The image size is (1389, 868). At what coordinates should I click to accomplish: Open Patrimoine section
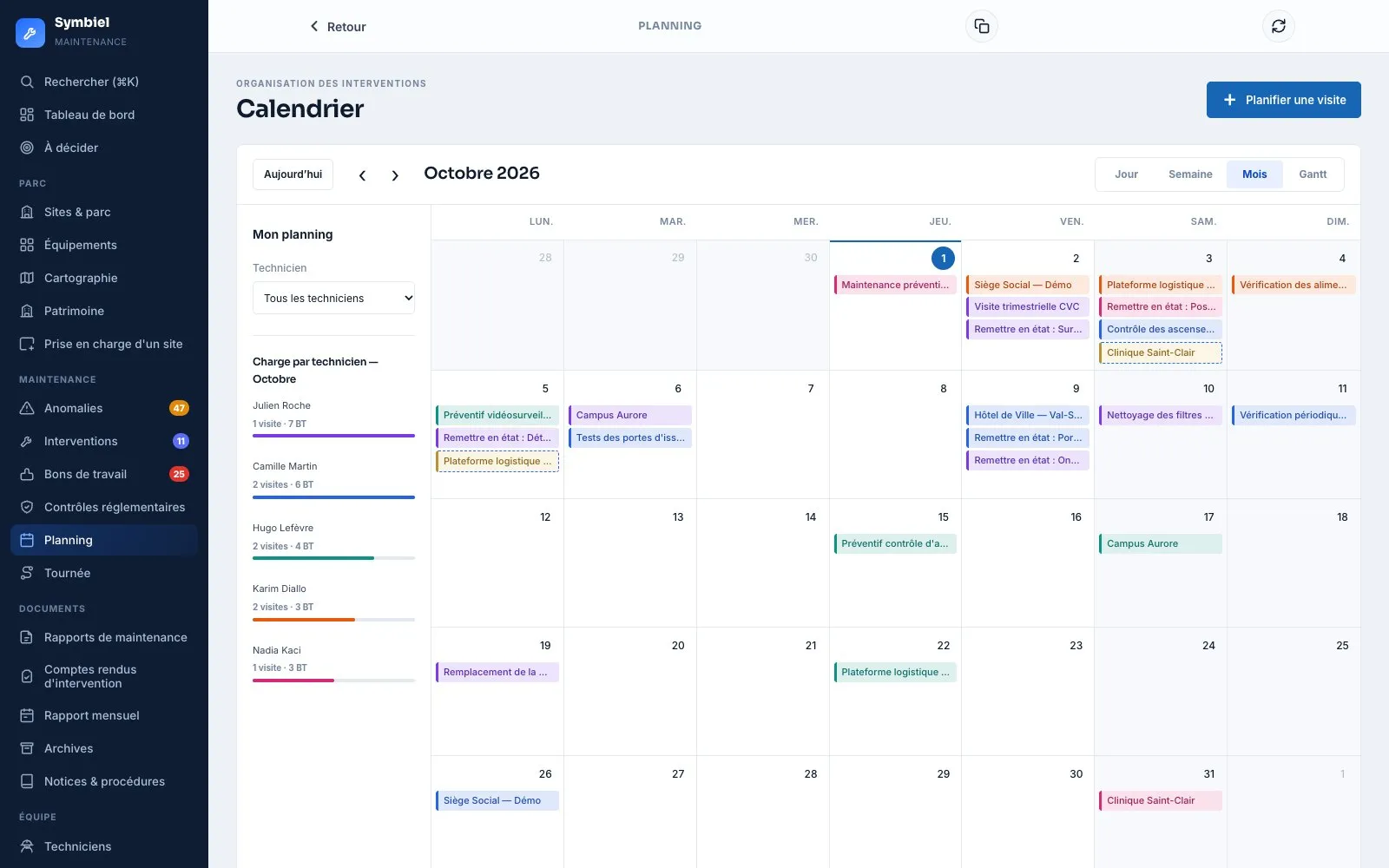(x=104, y=311)
